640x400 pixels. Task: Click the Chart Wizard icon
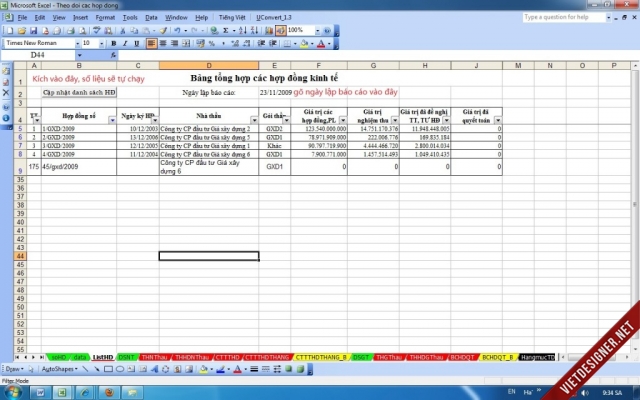coord(268,31)
